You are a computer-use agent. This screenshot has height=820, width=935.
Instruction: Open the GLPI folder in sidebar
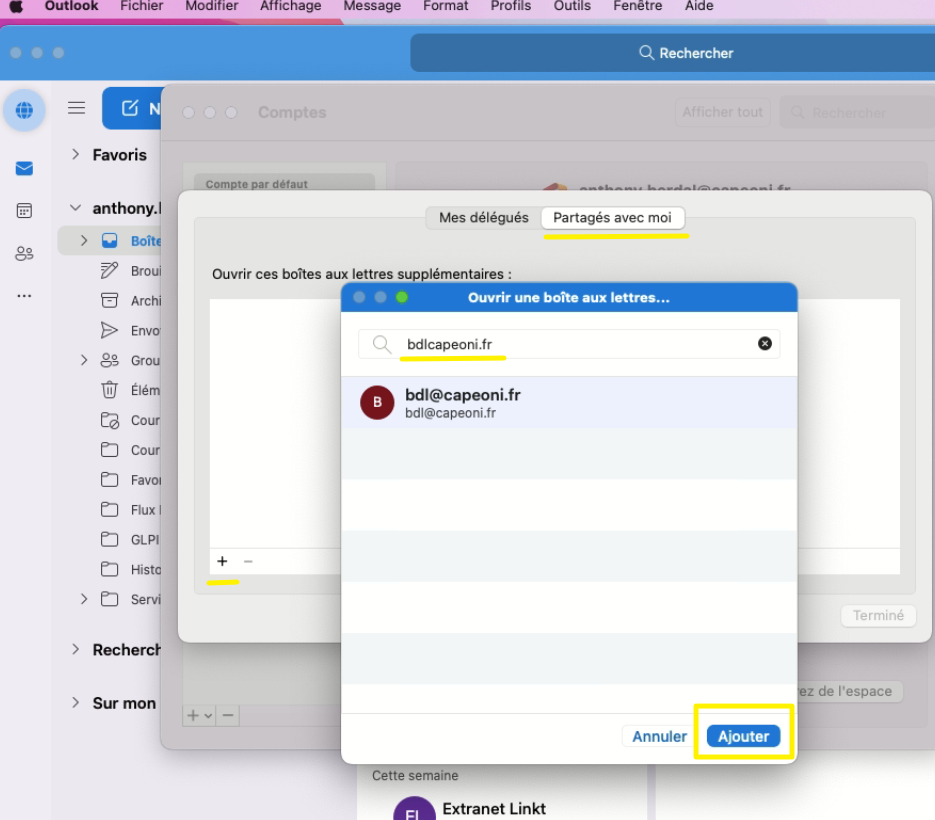[x=131, y=539]
